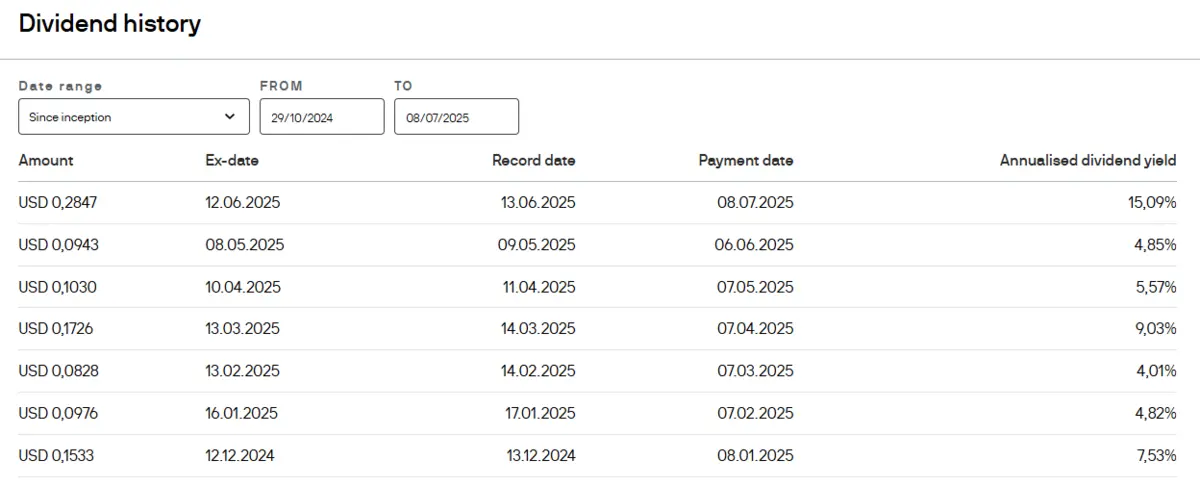
Task: Click the Dividend history heading
Action: click(x=110, y=24)
